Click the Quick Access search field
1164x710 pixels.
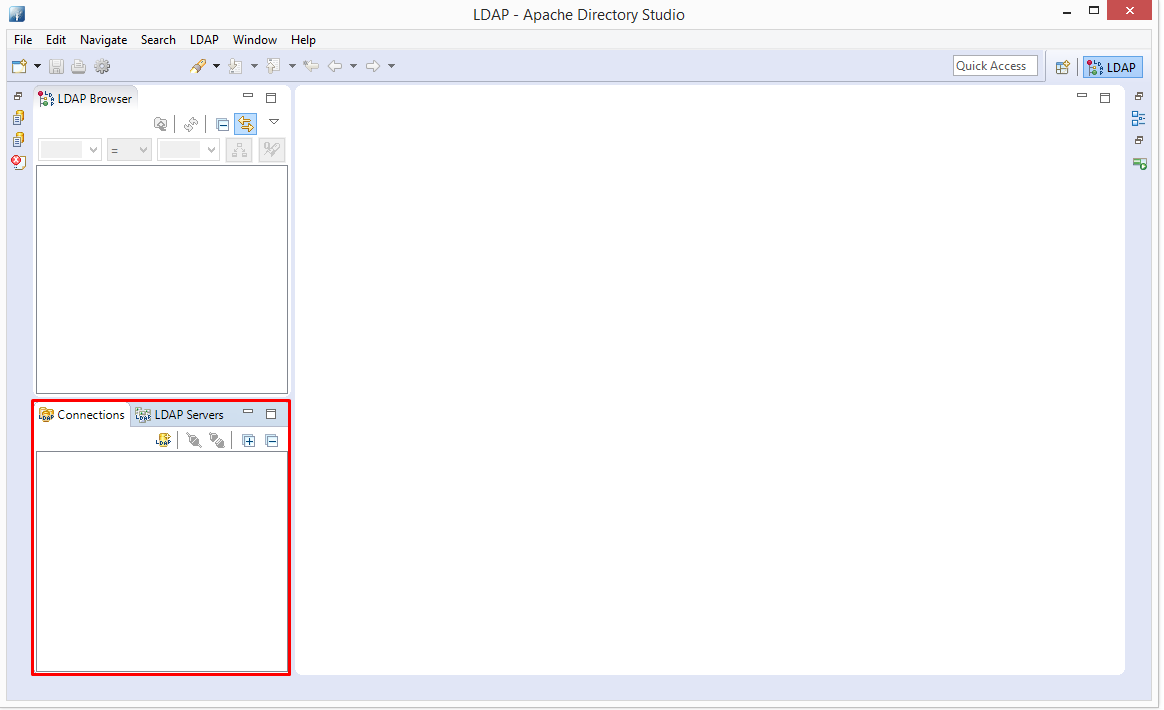coord(994,66)
